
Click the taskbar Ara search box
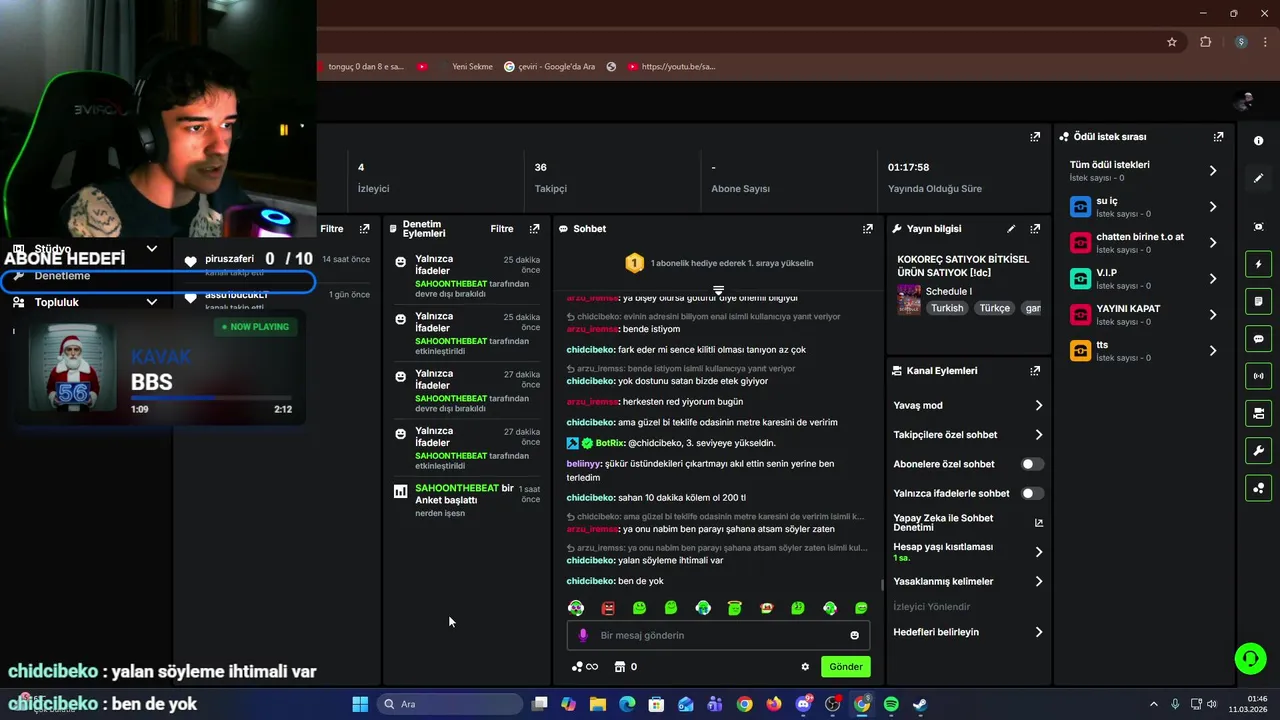[x=450, y=704]
